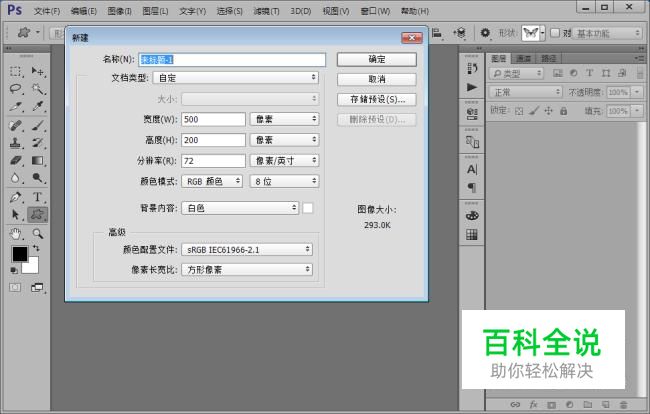Select the Lasso tool

tap(16, 89)
